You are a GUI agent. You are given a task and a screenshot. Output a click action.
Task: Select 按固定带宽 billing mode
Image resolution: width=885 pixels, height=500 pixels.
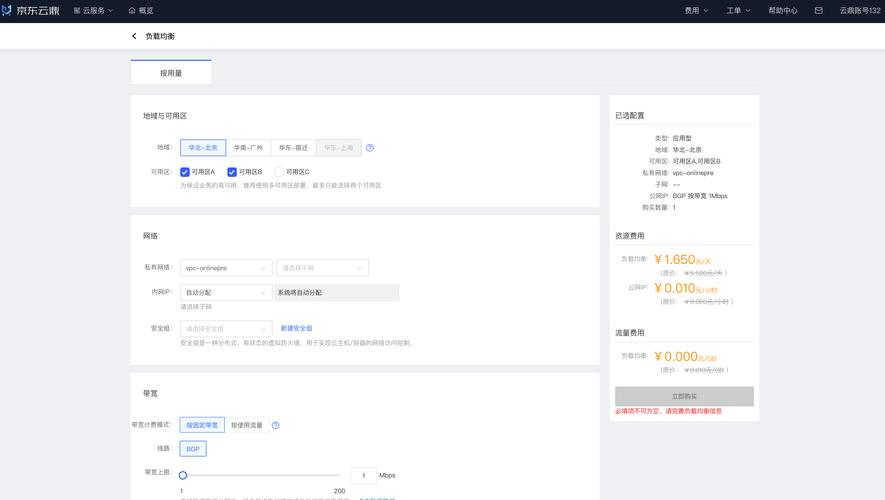click(x=202, y=425)
